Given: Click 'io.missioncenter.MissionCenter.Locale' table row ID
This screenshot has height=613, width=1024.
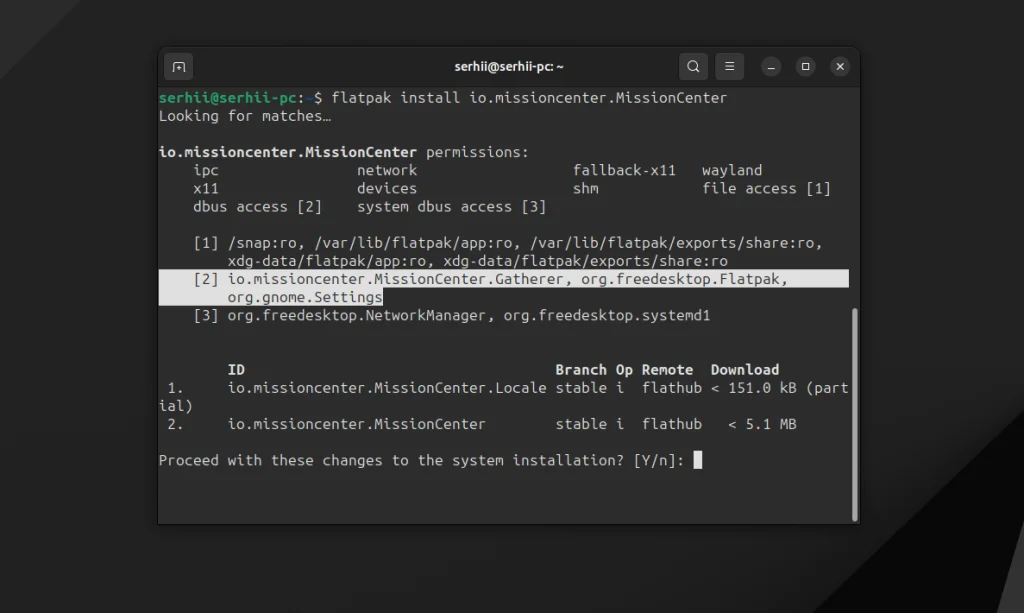Looking at the screenshot, I should coord(387,388).
